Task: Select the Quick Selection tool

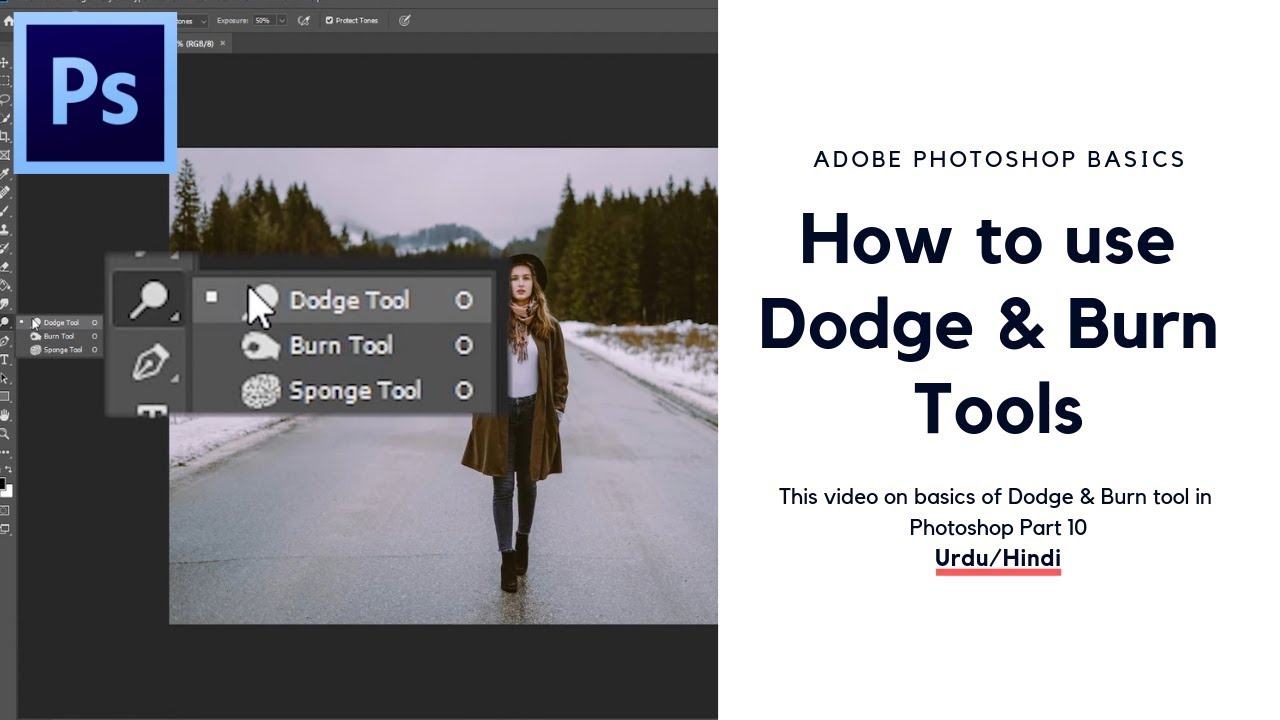Action: (5, 118)
